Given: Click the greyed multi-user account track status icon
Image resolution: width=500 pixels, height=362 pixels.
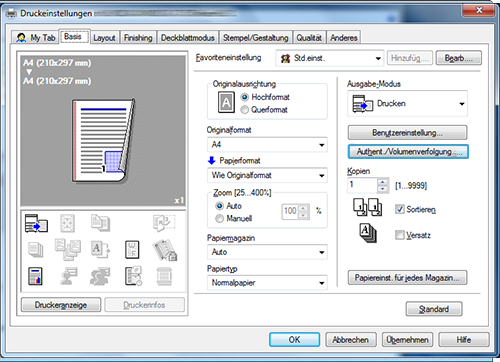Looking at the screenshot, I should coord(100,276).
